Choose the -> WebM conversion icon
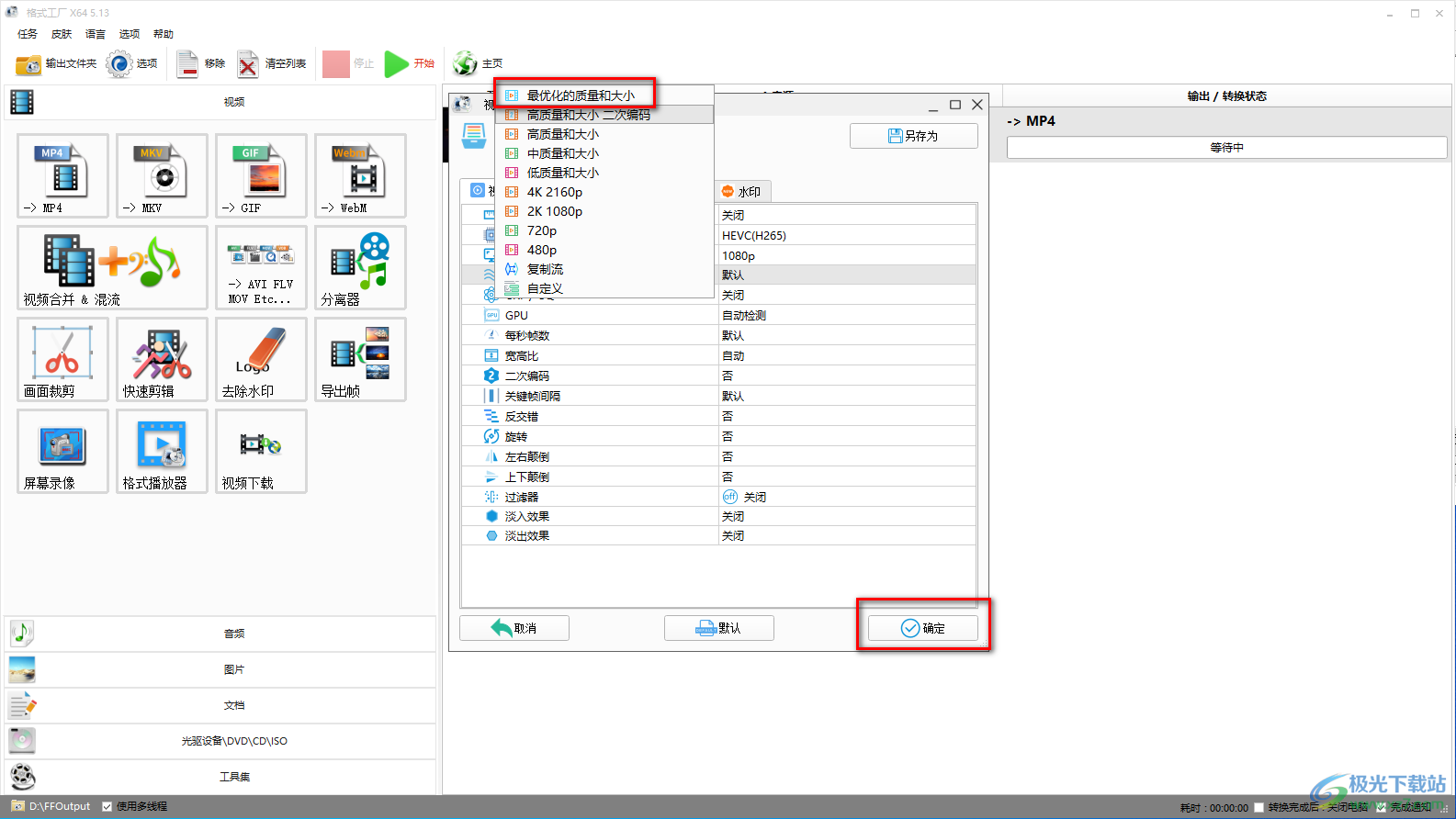This screenshot has height=819, width=1456. pyautogui.click(x=360, y=175)
